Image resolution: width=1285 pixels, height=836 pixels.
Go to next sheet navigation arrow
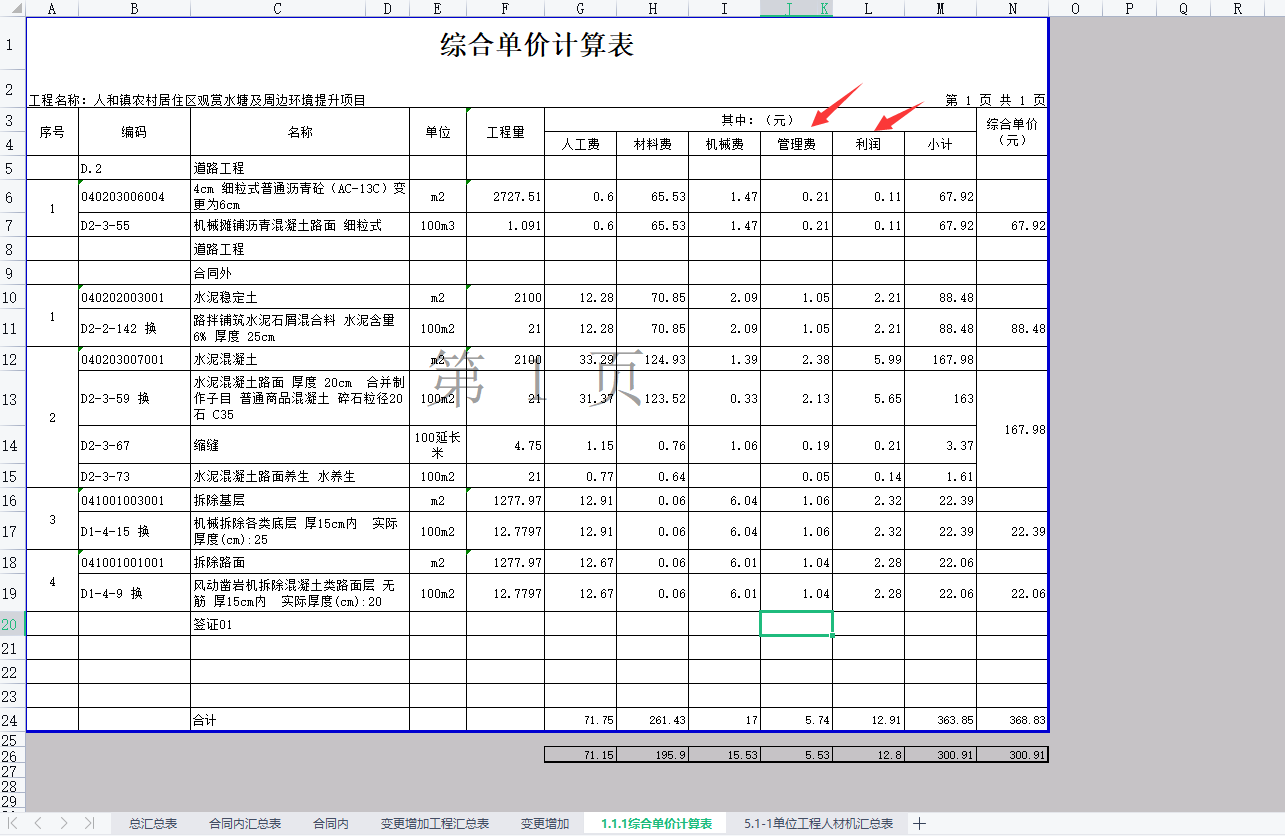click(x=64, y=823)
